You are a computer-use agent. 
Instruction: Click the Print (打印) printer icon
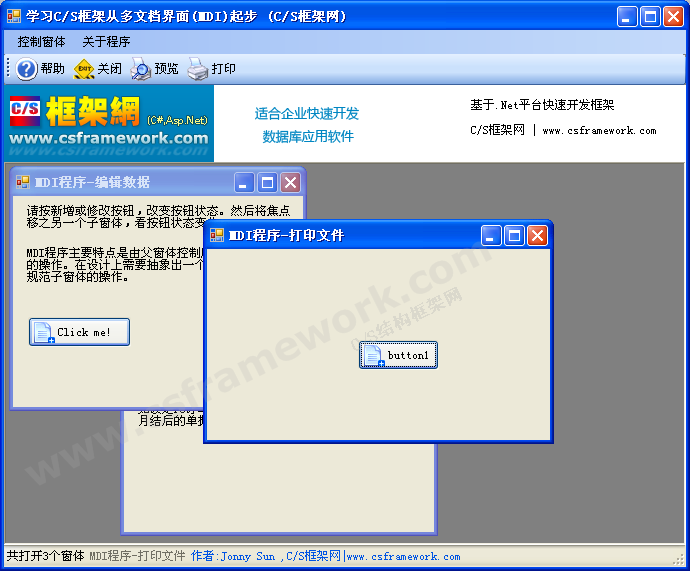197,69
